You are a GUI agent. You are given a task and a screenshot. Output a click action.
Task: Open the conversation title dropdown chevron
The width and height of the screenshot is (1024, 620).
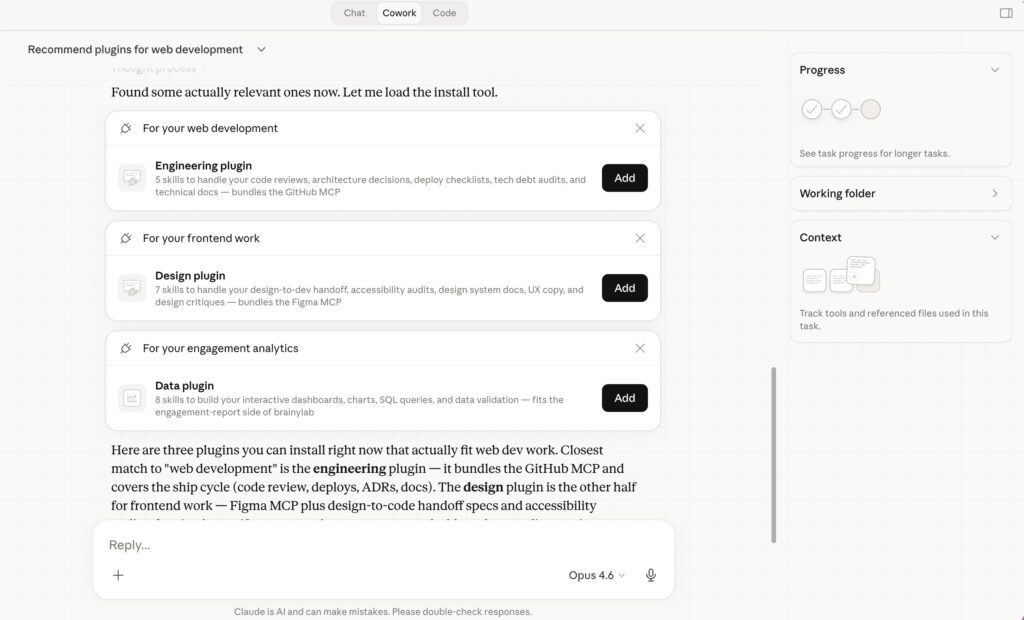262,49
